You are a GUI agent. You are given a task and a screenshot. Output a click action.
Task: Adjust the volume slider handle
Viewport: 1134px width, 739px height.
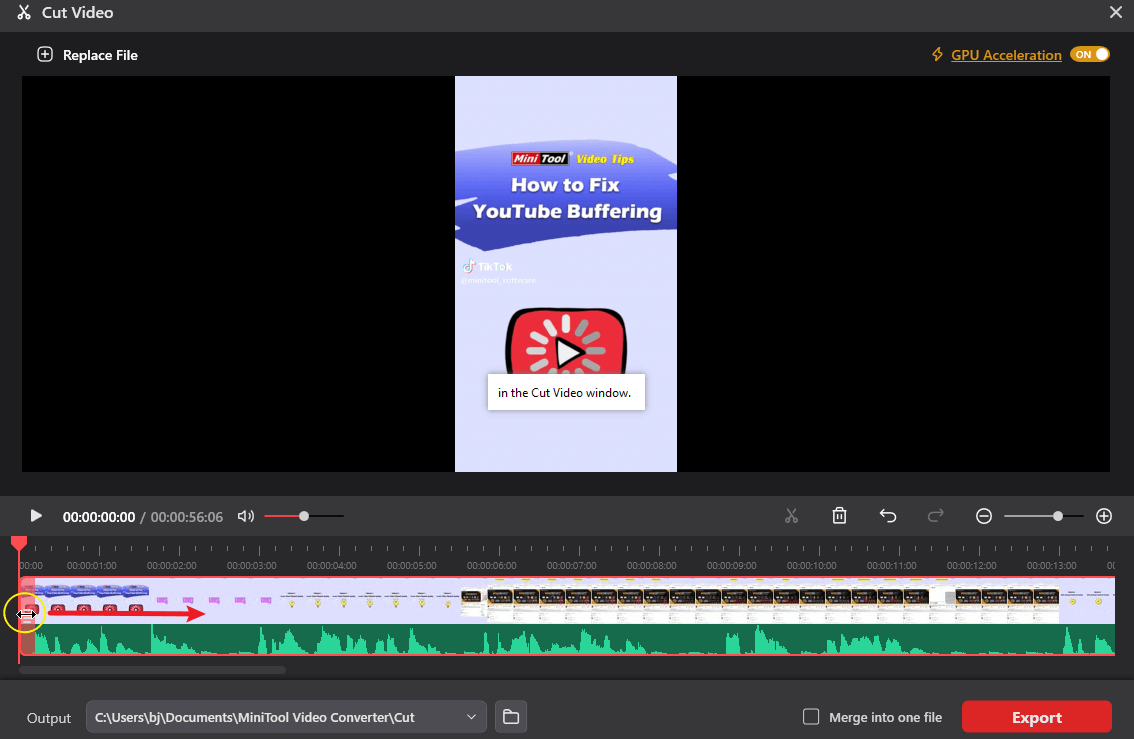tap(304, 516)
